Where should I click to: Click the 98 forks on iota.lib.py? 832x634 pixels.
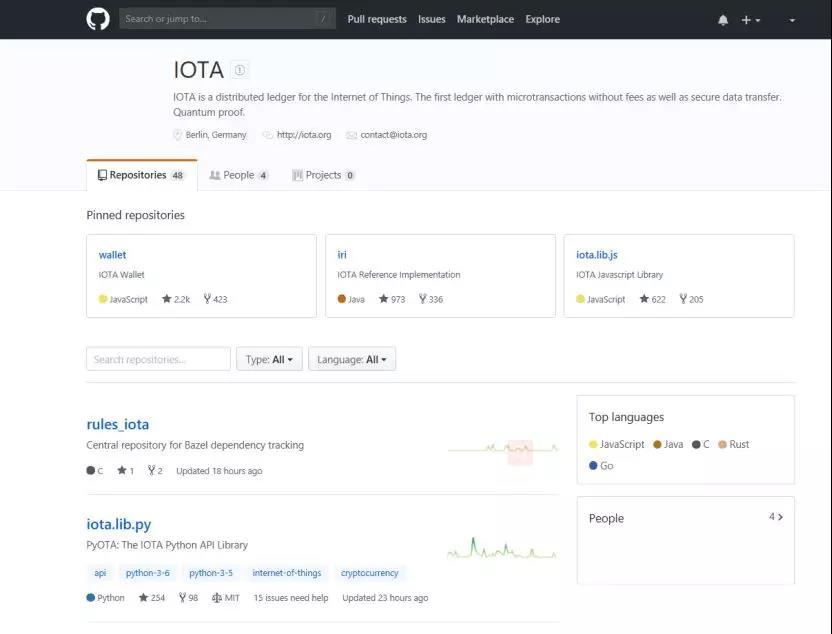pyautogui.click(x=188, y=598)
